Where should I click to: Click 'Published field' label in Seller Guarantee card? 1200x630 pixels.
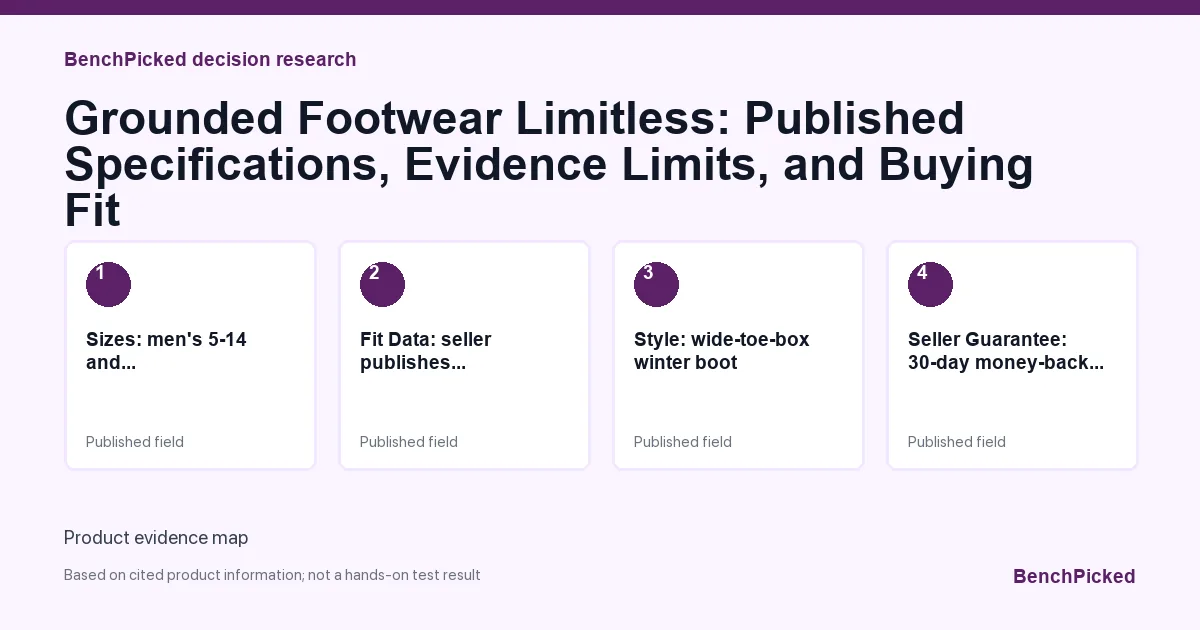pyautogui.click(x=957, y=442)
